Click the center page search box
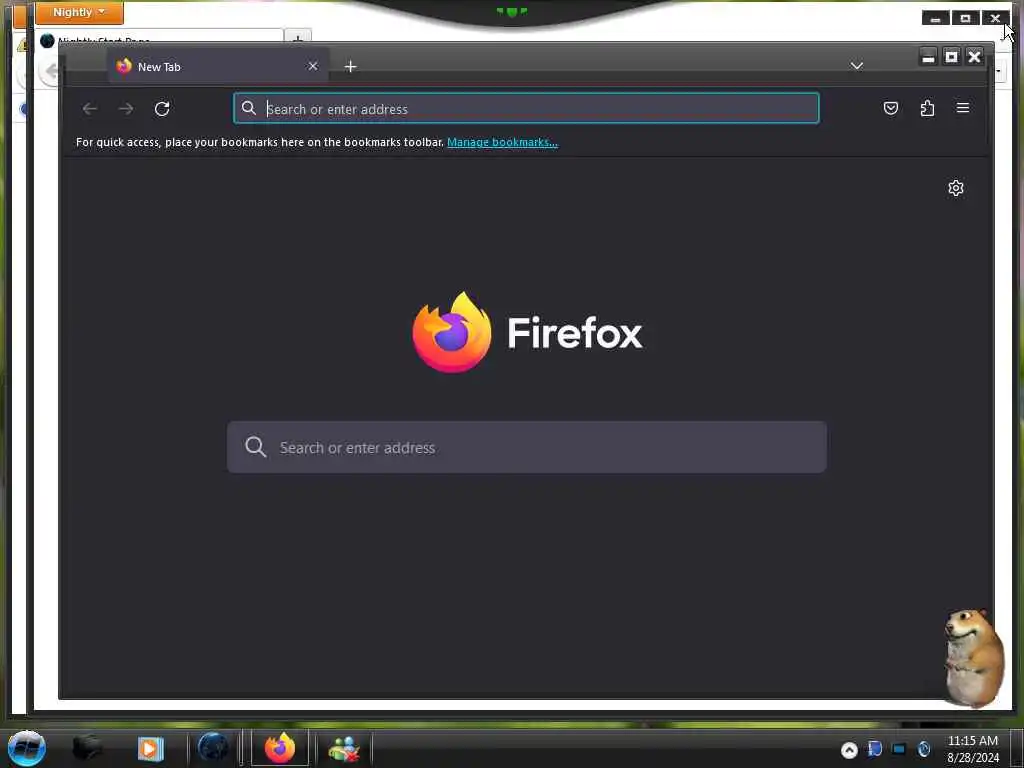The width and height of the screenshot is (1024, 768). tap(526, 447)
